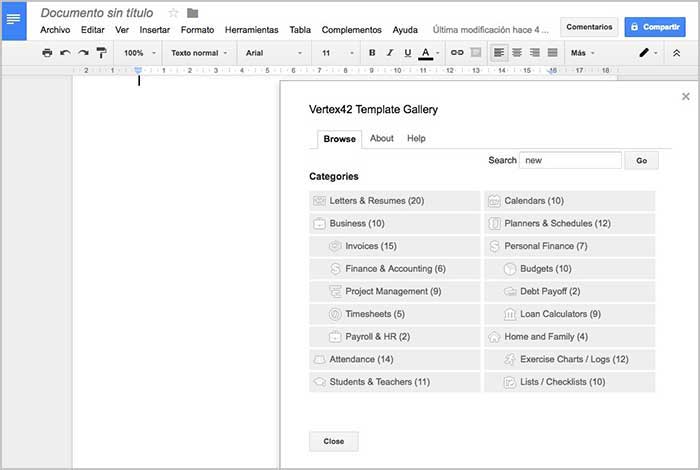Open Payroll & HR category
Viewport: 700px width, 470px height.
point(395,337)
